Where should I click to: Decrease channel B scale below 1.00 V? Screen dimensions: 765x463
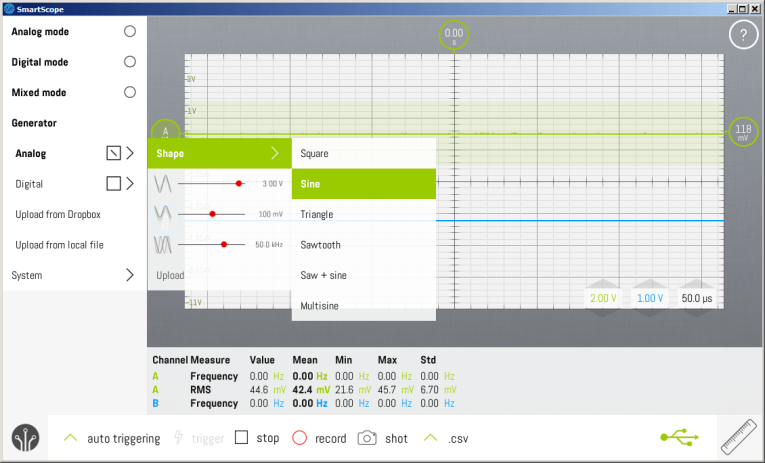coord(649,312)
